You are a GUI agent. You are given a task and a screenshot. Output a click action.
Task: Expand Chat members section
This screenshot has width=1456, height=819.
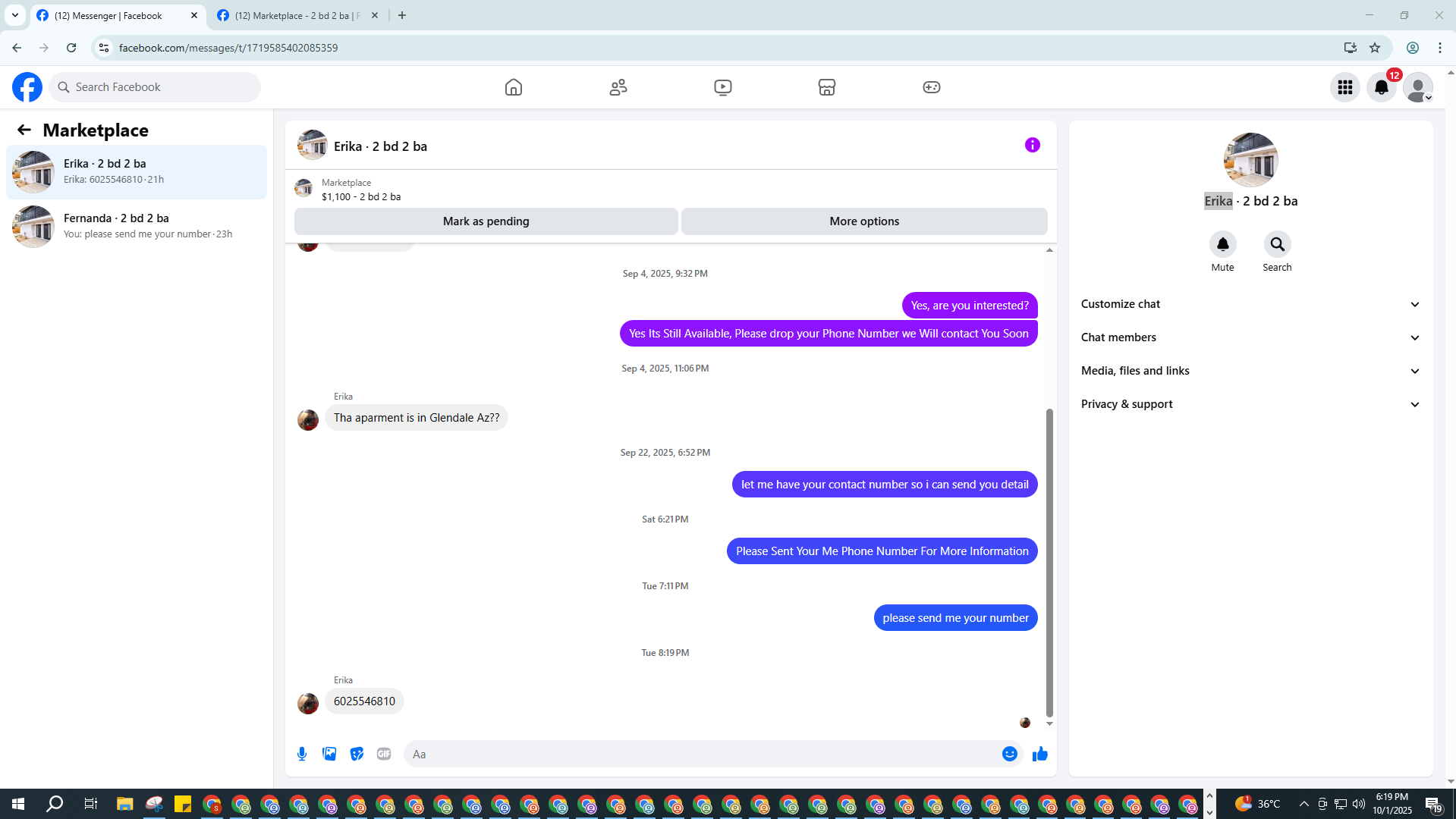pos(1250,337)
